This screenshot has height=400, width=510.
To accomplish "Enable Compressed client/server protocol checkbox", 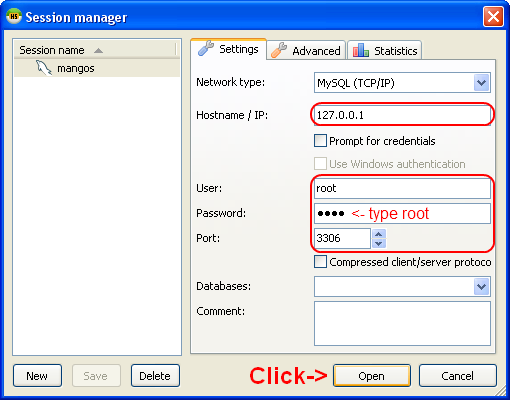I will tap(320, 262).
